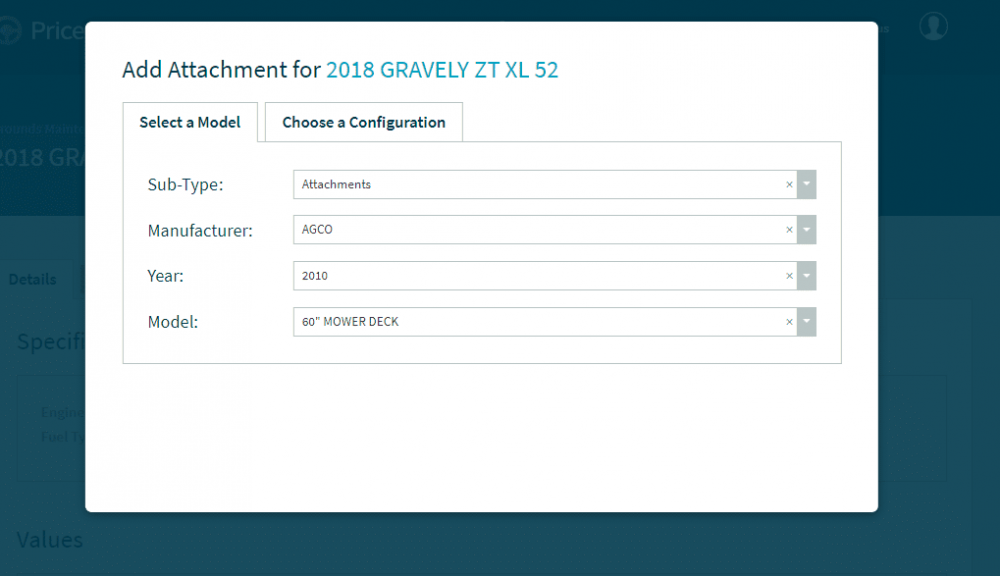This screenshot has width=1000, height=576.
Task: Click the Attachments value in the Sub-Type field
Action: click(337, 185)
